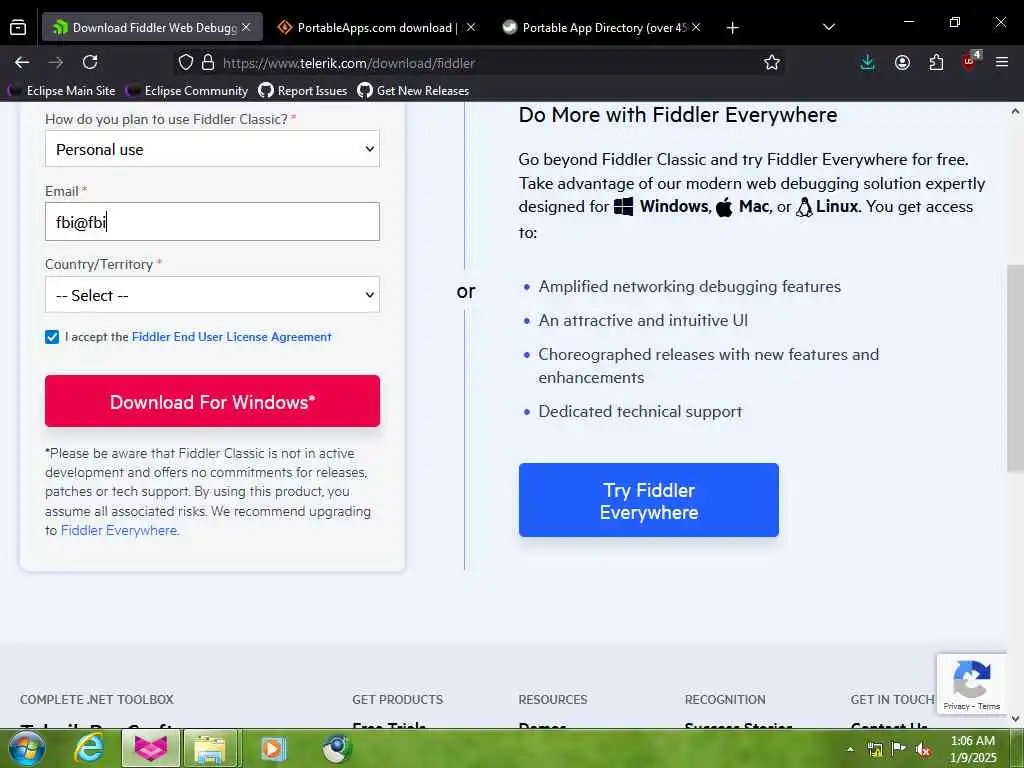This screenshot has width=1024, height=768.
Task: Bookmark this page with star icon
Action: [772, 63]
